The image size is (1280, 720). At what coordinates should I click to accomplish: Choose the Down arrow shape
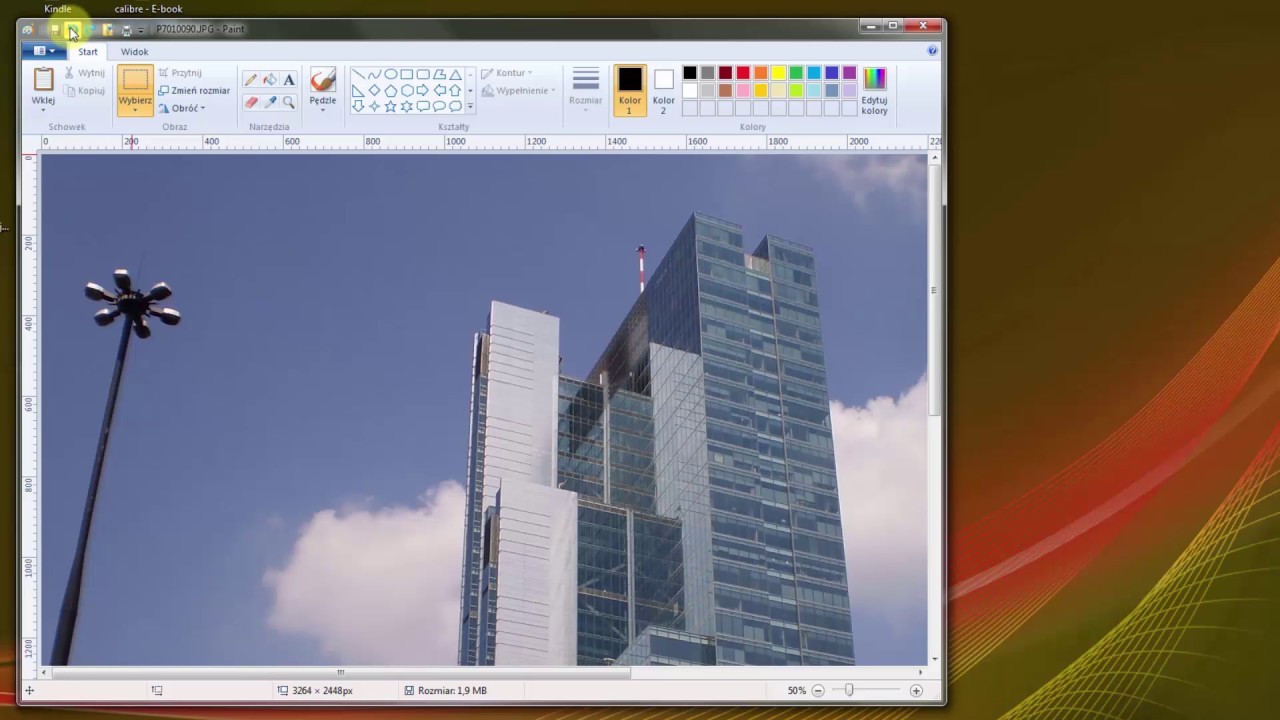coord(358,106)
